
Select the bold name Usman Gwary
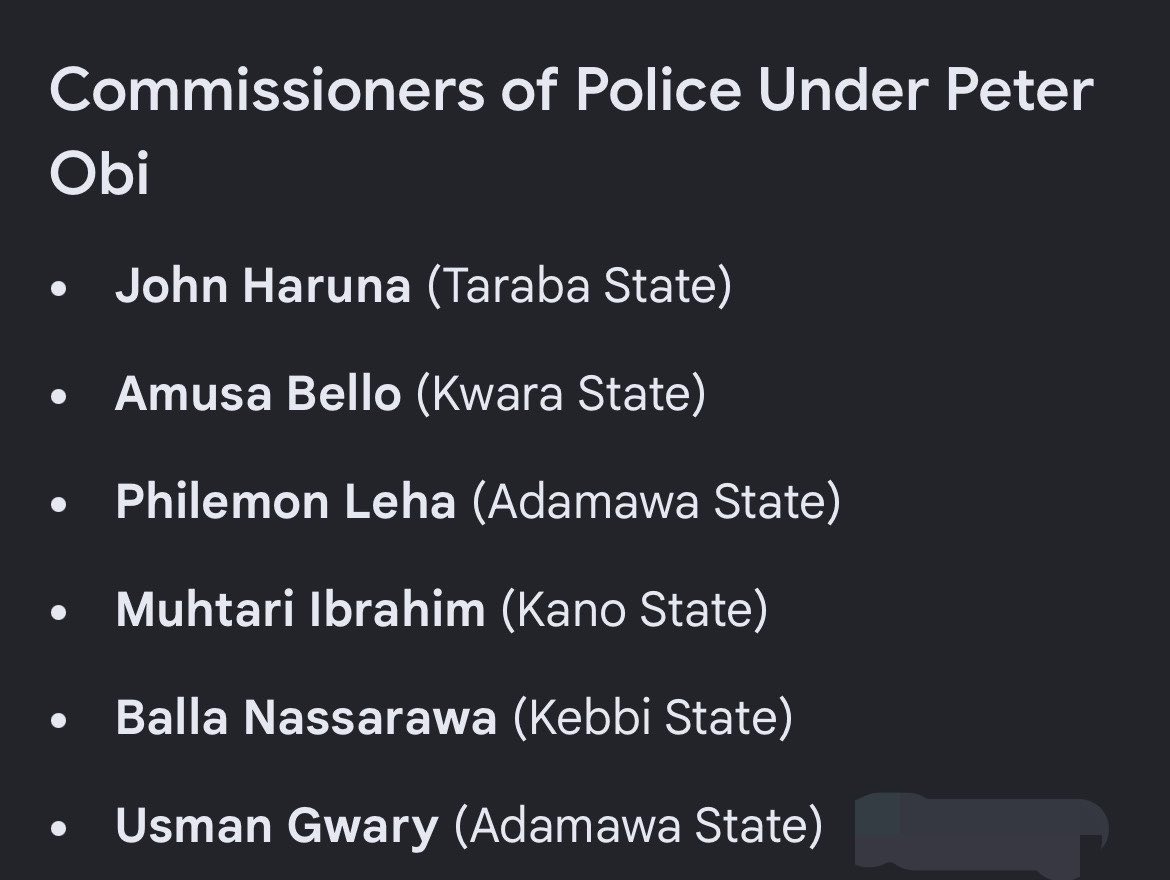pyautogui.click(x=277, y=826)
